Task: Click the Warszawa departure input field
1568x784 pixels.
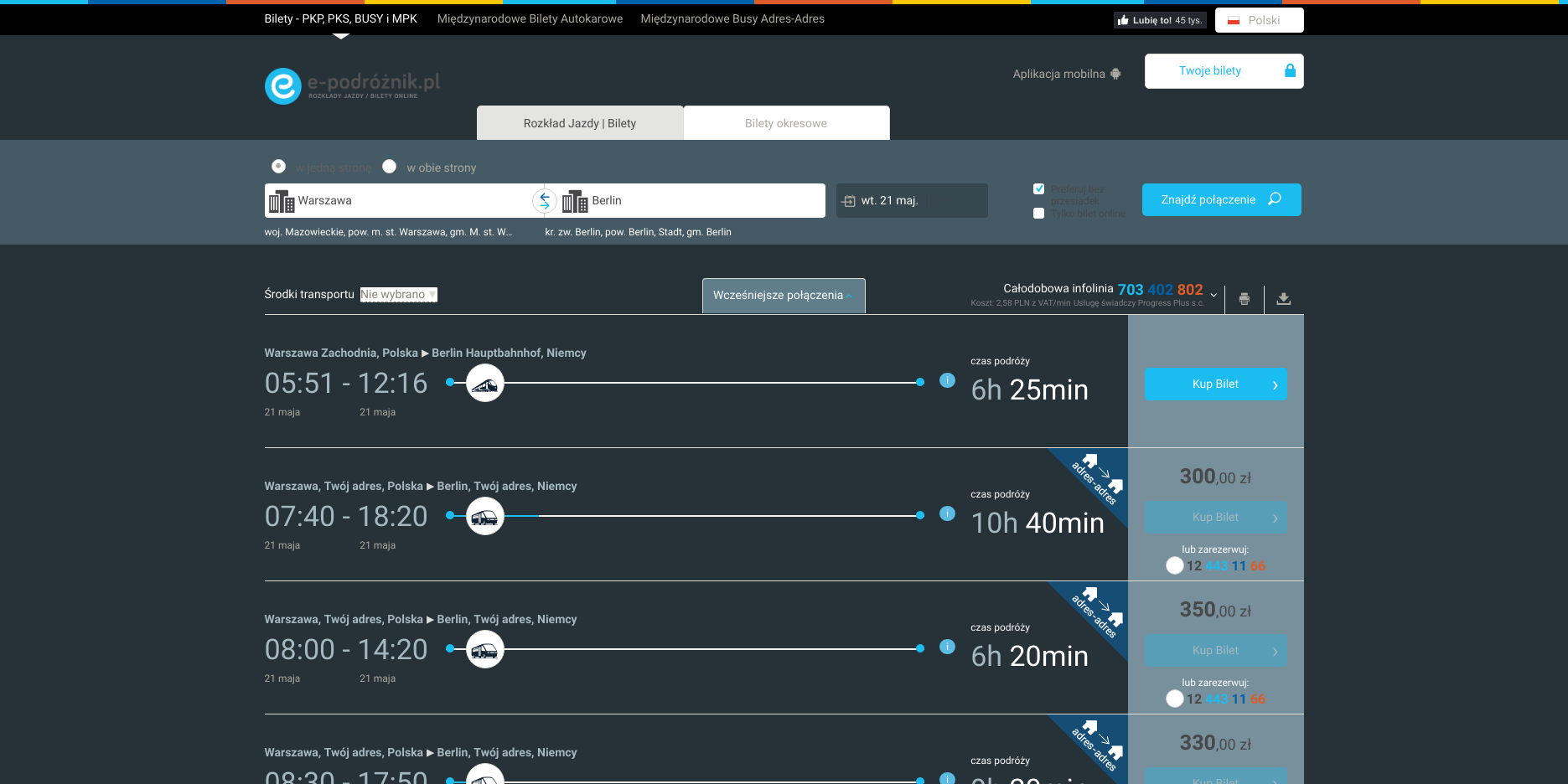Action: tap(405, 201)
